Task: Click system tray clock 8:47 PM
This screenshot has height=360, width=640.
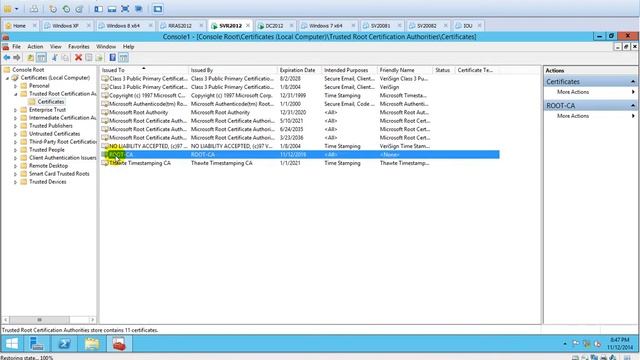Action: (x=620, y=340)
